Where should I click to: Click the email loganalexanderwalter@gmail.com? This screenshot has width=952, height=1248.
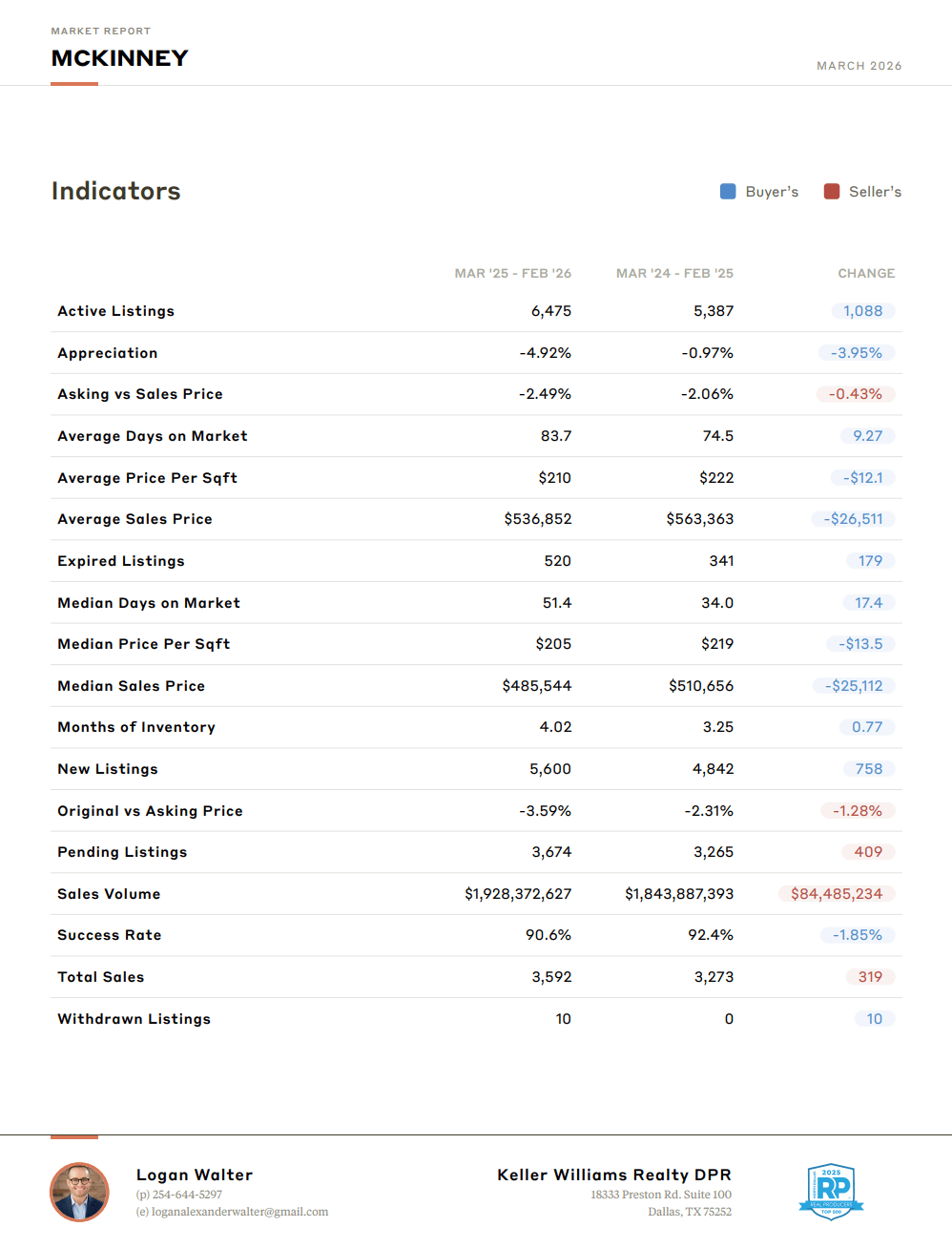(x=239, y=1212)
